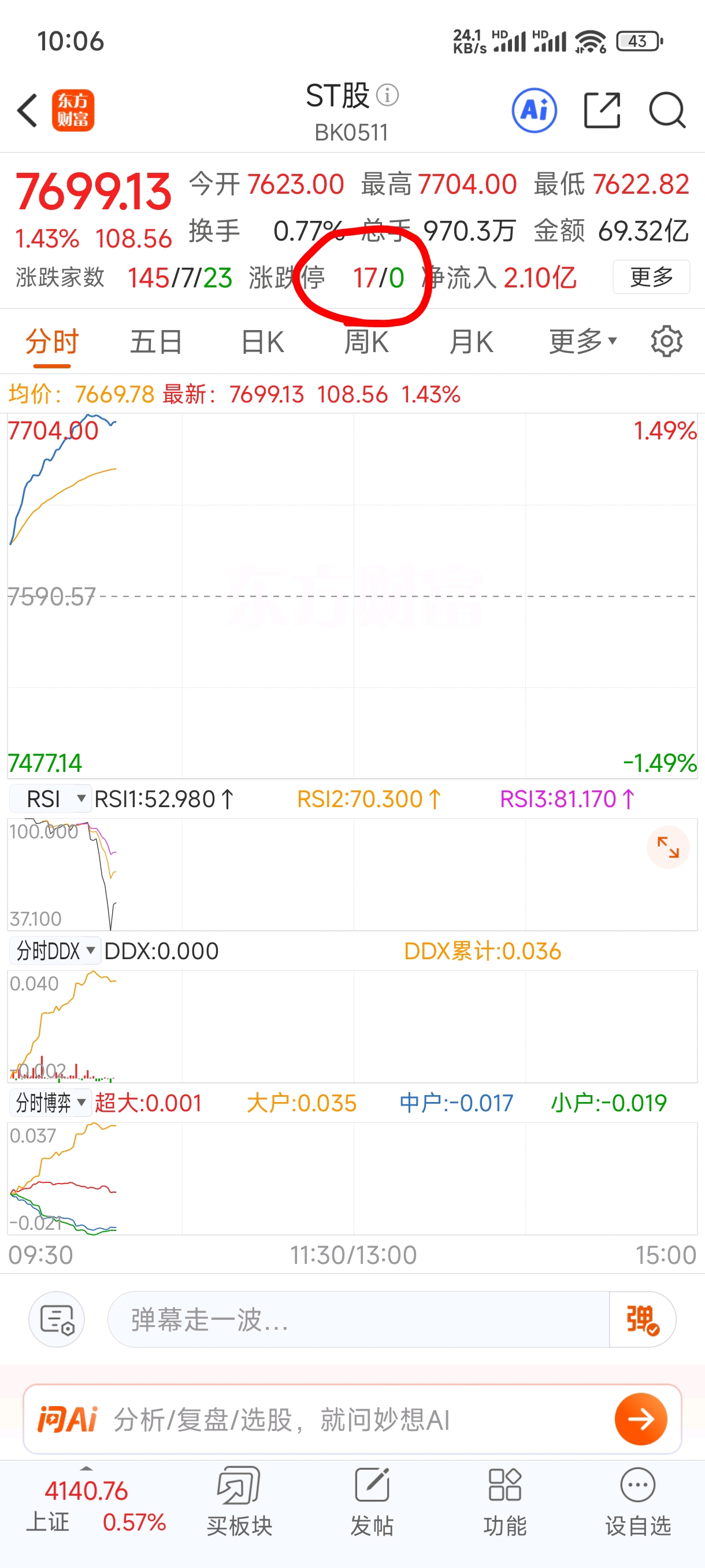Screen dimensions: 705x1568
Task: Expand the RSI chart fullscreen icon
Action: coord(667,846)
